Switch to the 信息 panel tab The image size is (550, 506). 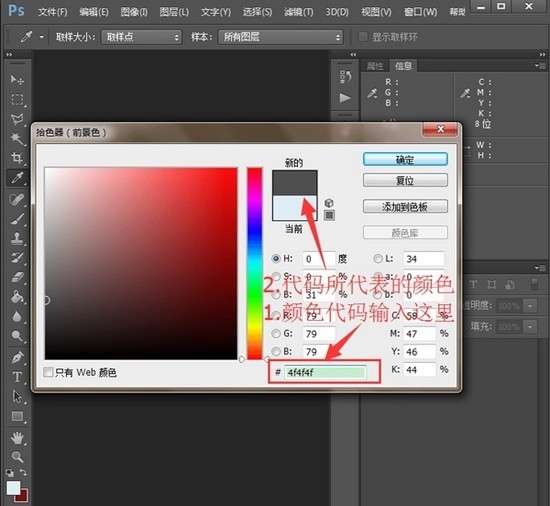pyautogui.click(x=403, y=66)
